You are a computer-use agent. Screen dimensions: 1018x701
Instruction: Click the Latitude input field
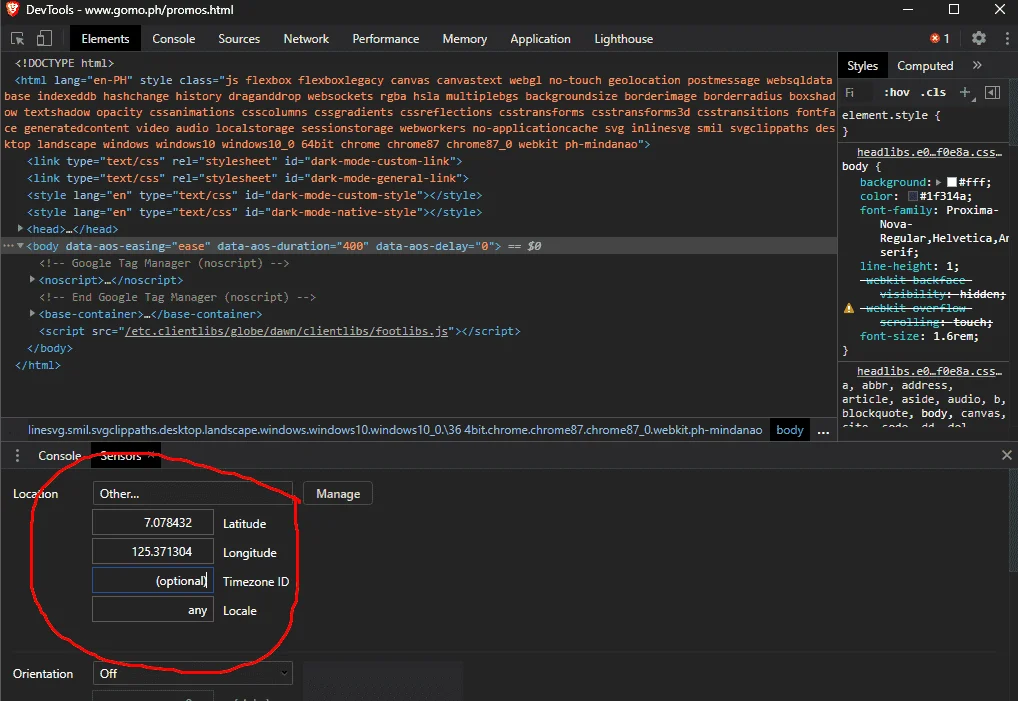pyautogui.click(x=153, y=523)
